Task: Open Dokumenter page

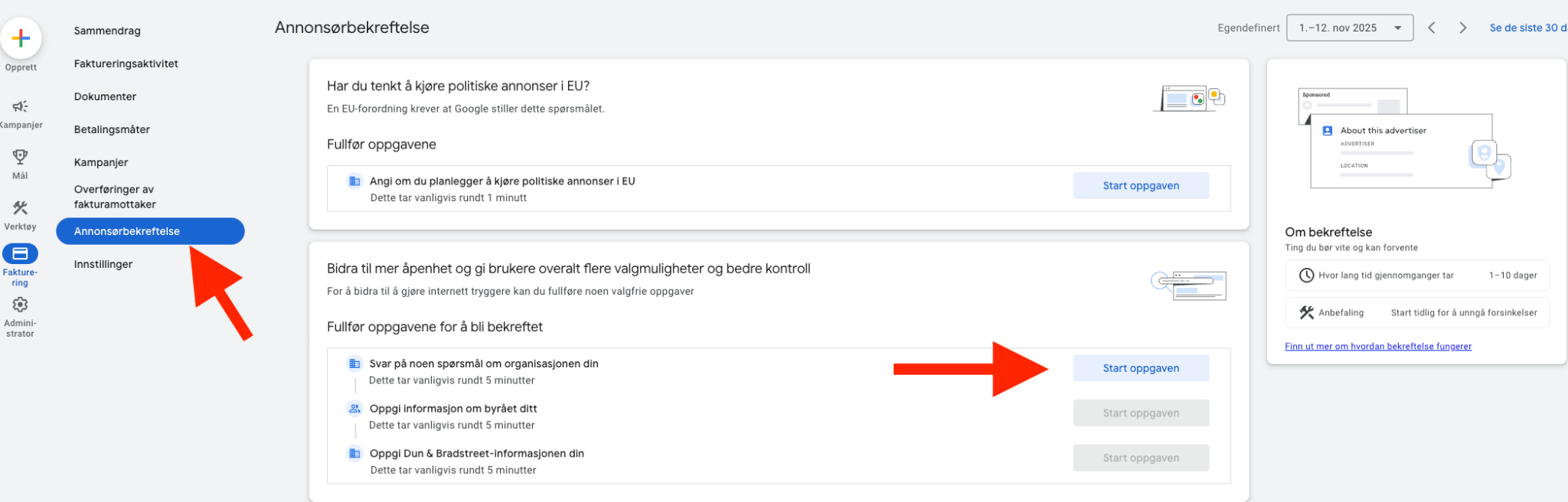Action: click(105, 96)
